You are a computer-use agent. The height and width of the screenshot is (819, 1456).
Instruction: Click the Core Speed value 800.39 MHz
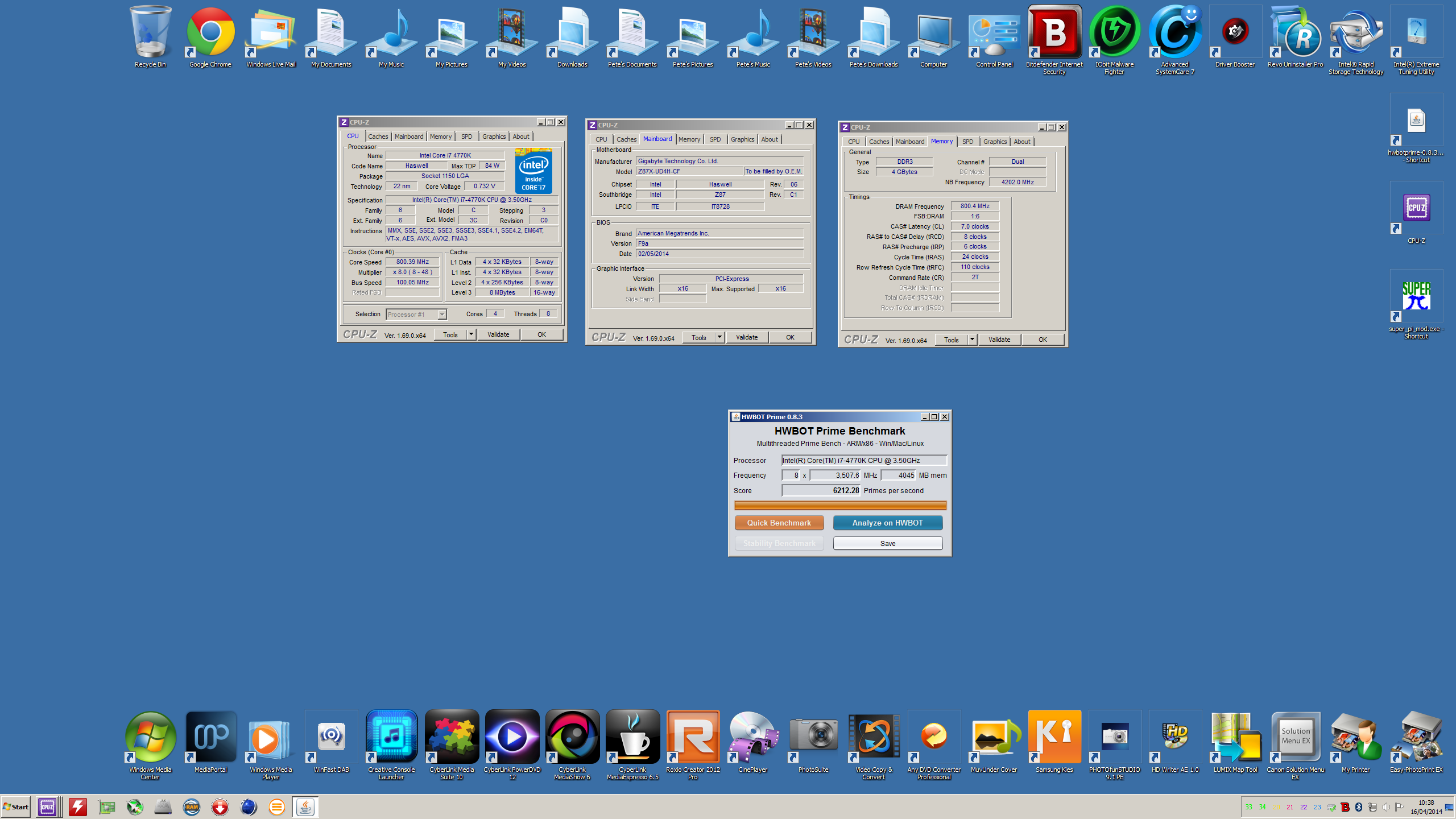coord(412,262)
